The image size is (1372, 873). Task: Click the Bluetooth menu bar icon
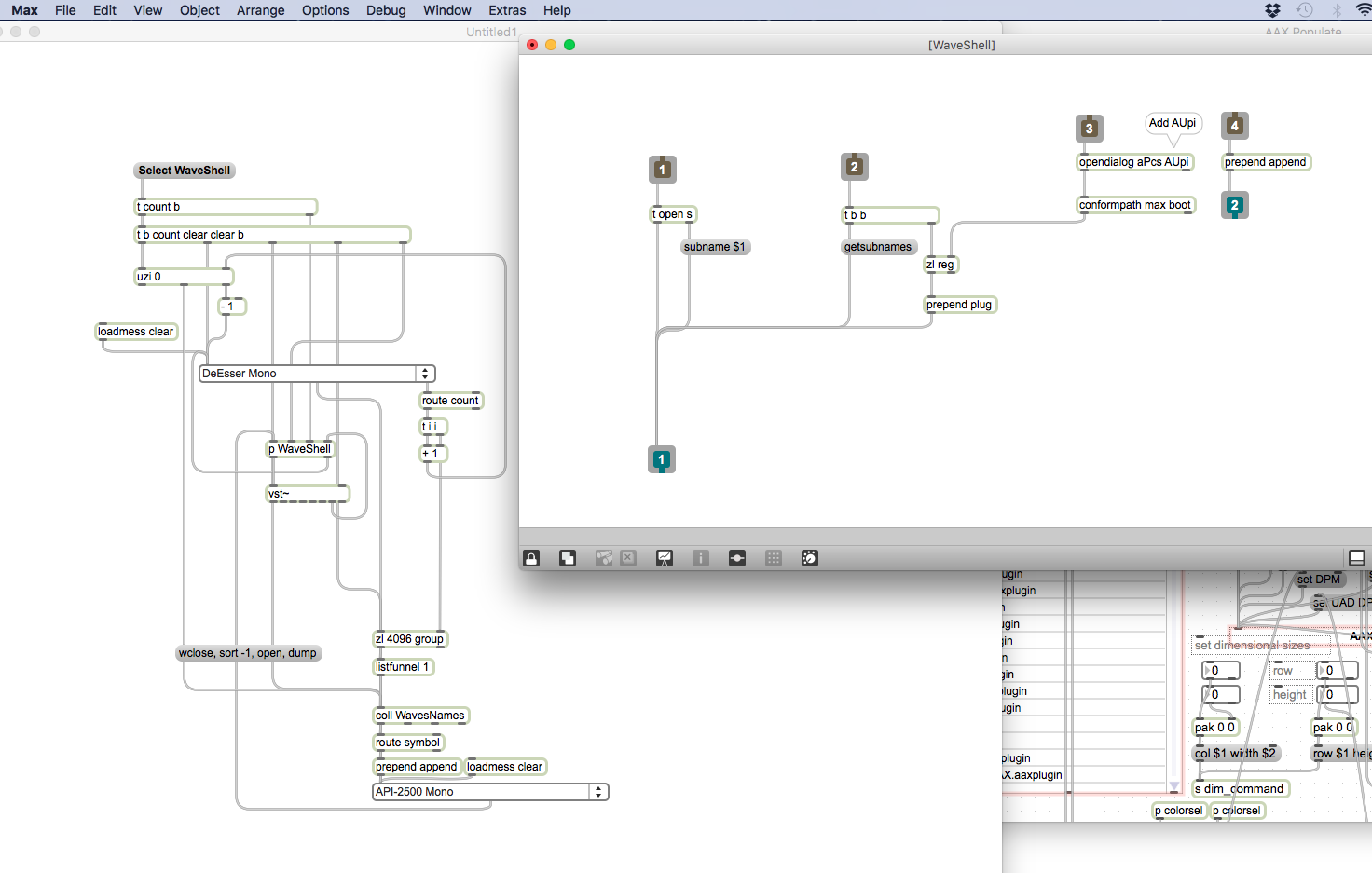click(x=1337, y=10)
